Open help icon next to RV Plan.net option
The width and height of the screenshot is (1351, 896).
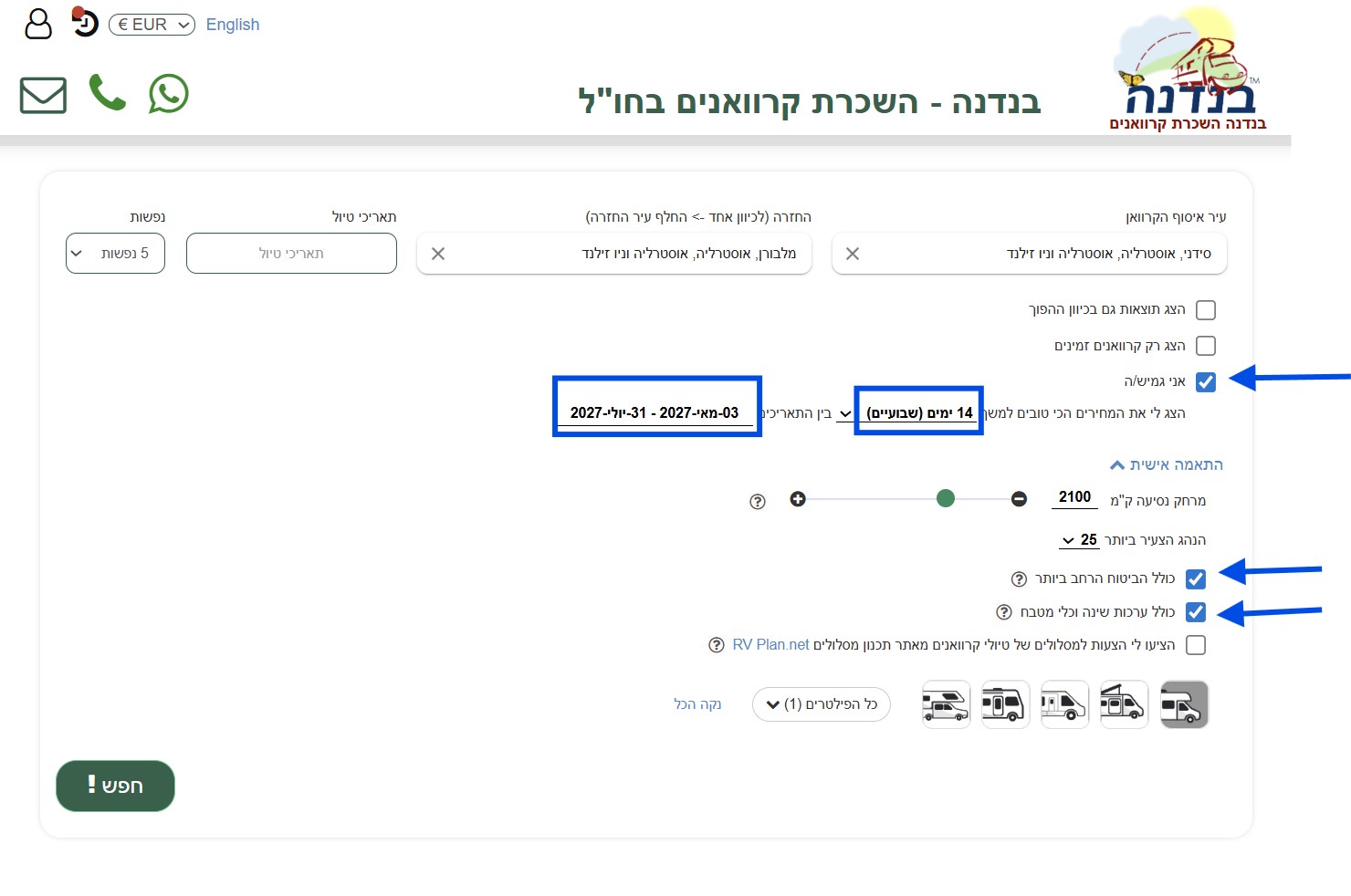[717, 645]
